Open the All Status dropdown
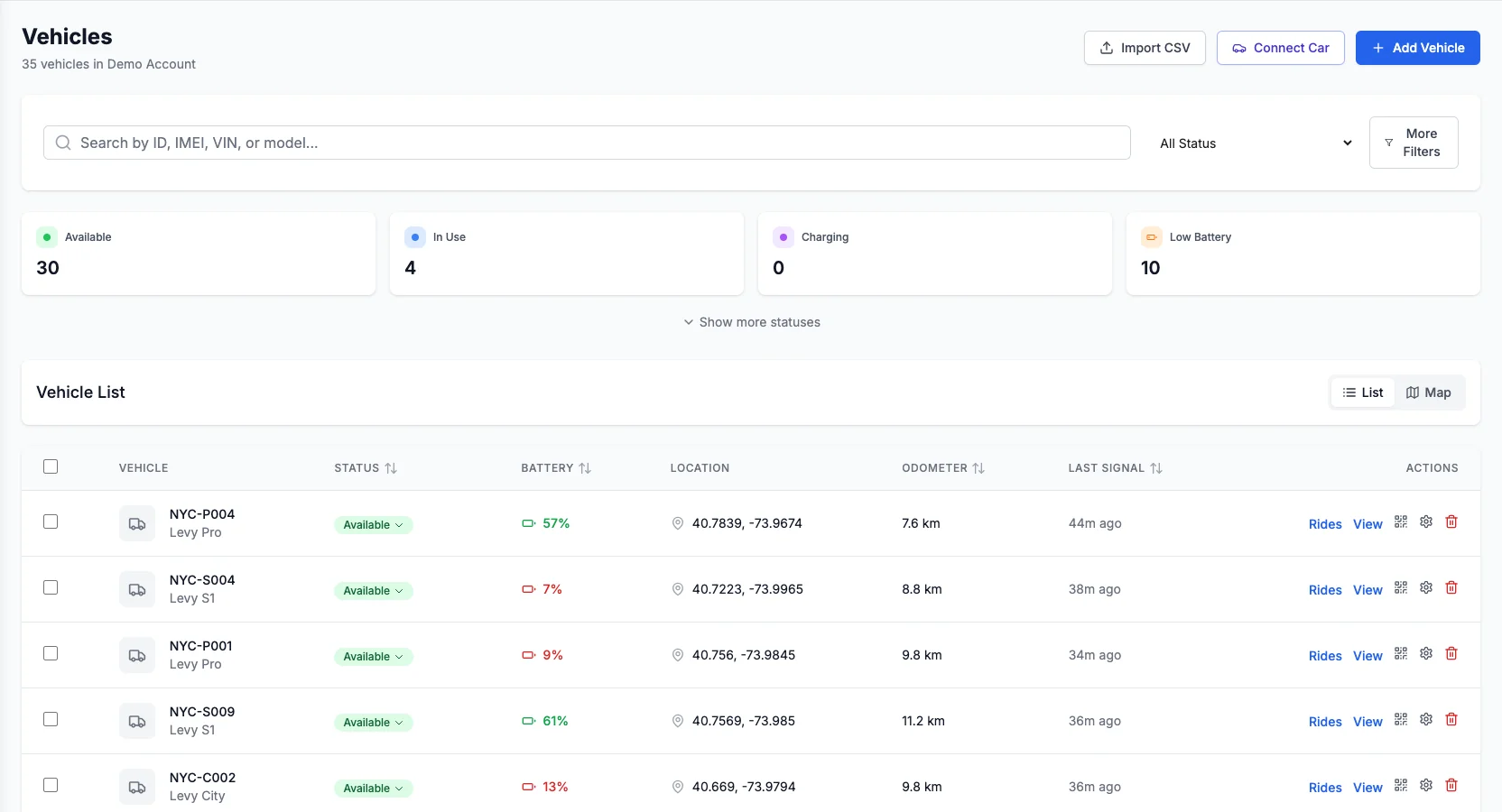This screenshot has height=812, width=1502. point(1256,143)
